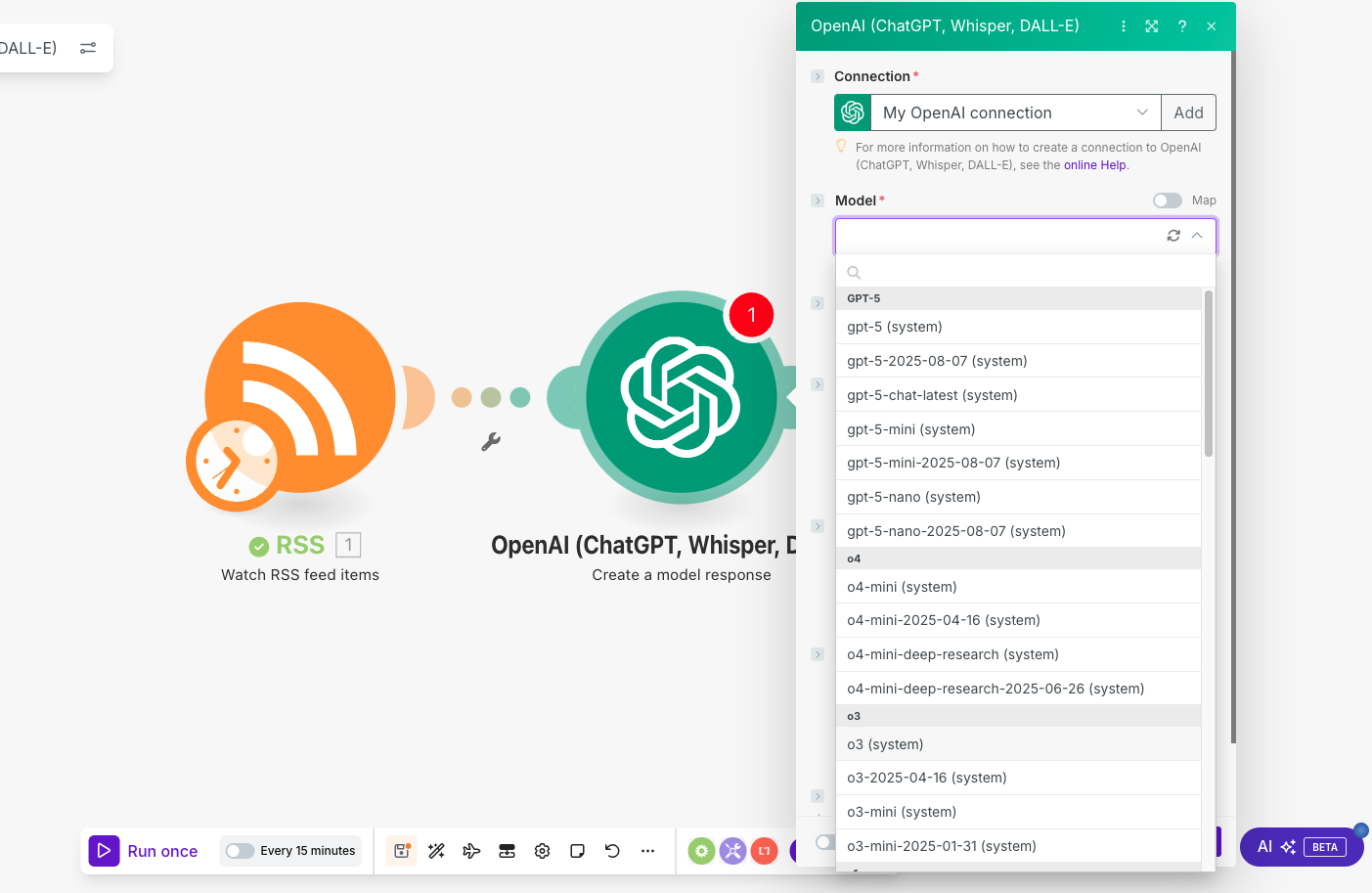This screenshot has height=893, width=1372.
Task: Select o3-mini-2025-01-31 (system)
Action: 1018,846
